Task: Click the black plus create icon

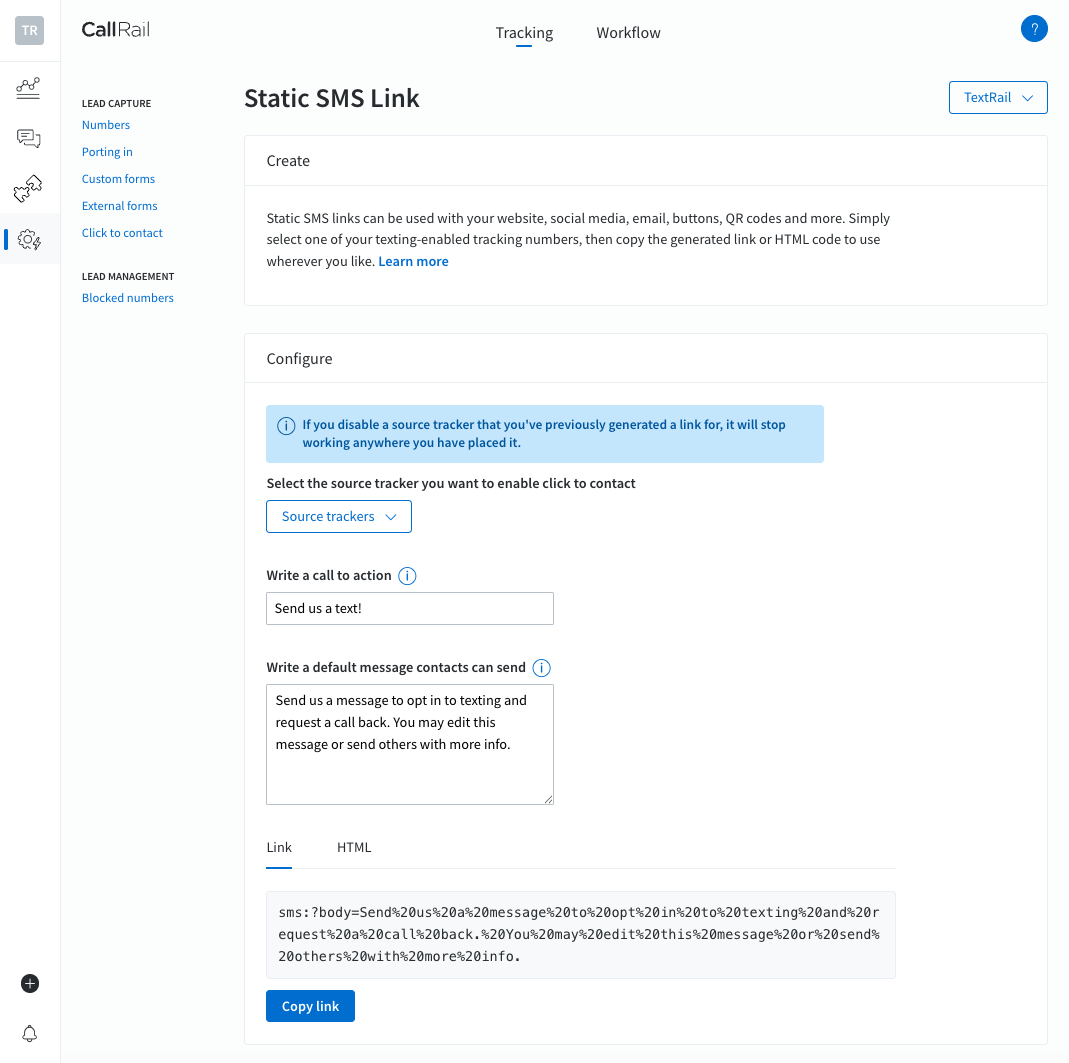Action: [x=30, y=983]
